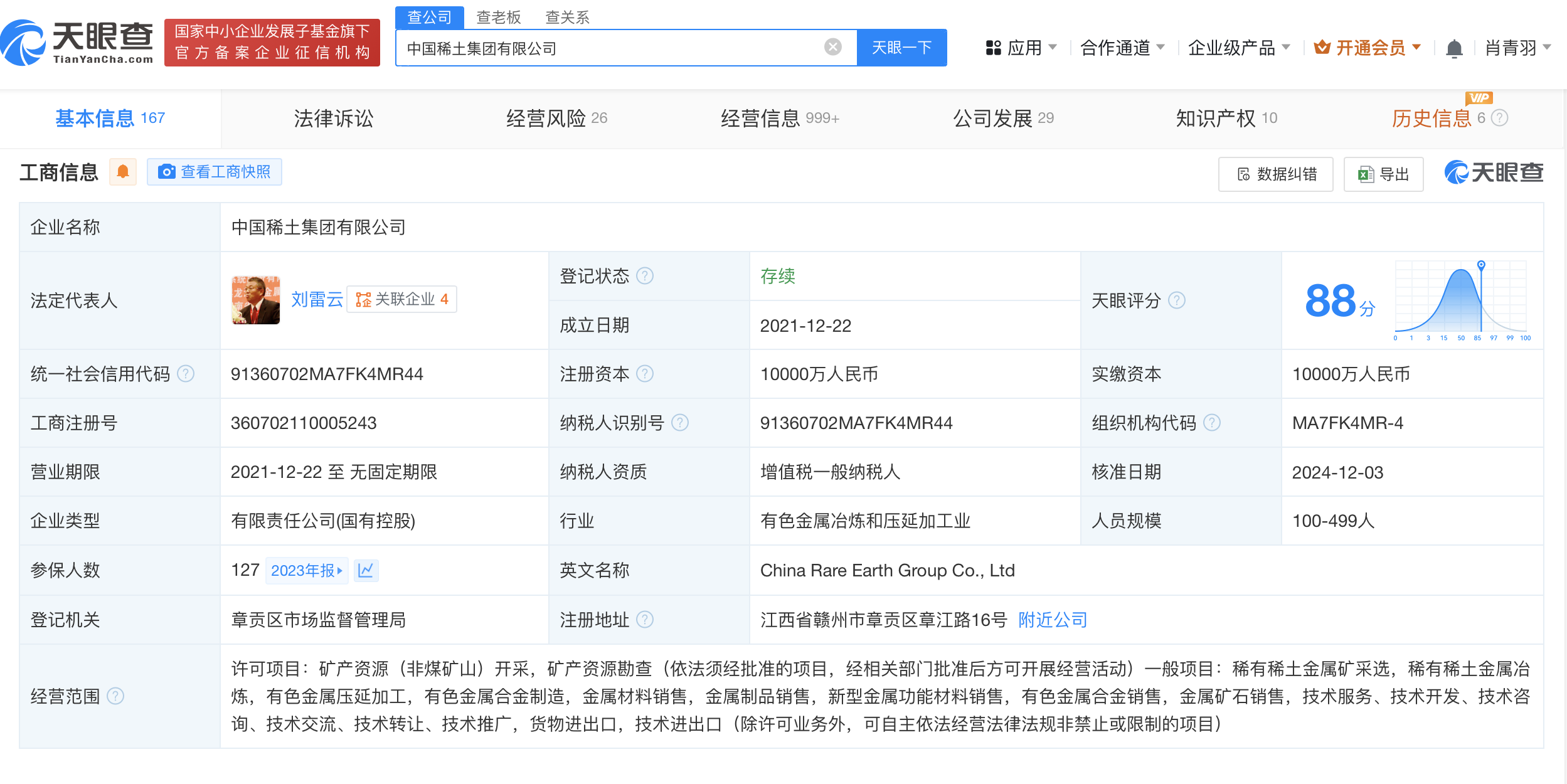The height and width of the screenshot is (784, 1567).
Task: Click the help icon next to 历史信息
Action: (x=1499, y=118)
